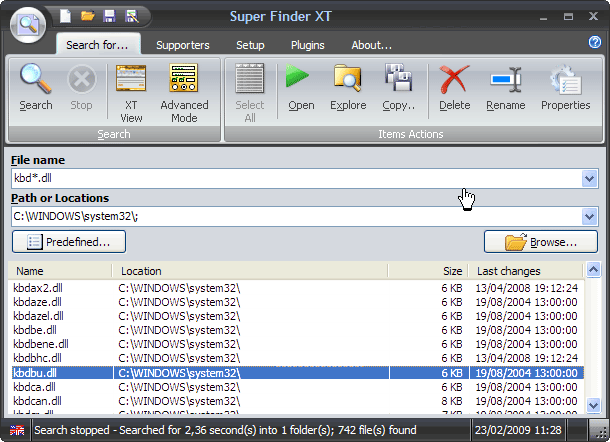
Task: Select kbdca.dll in the results list
Action: click(x=36, y=387)
